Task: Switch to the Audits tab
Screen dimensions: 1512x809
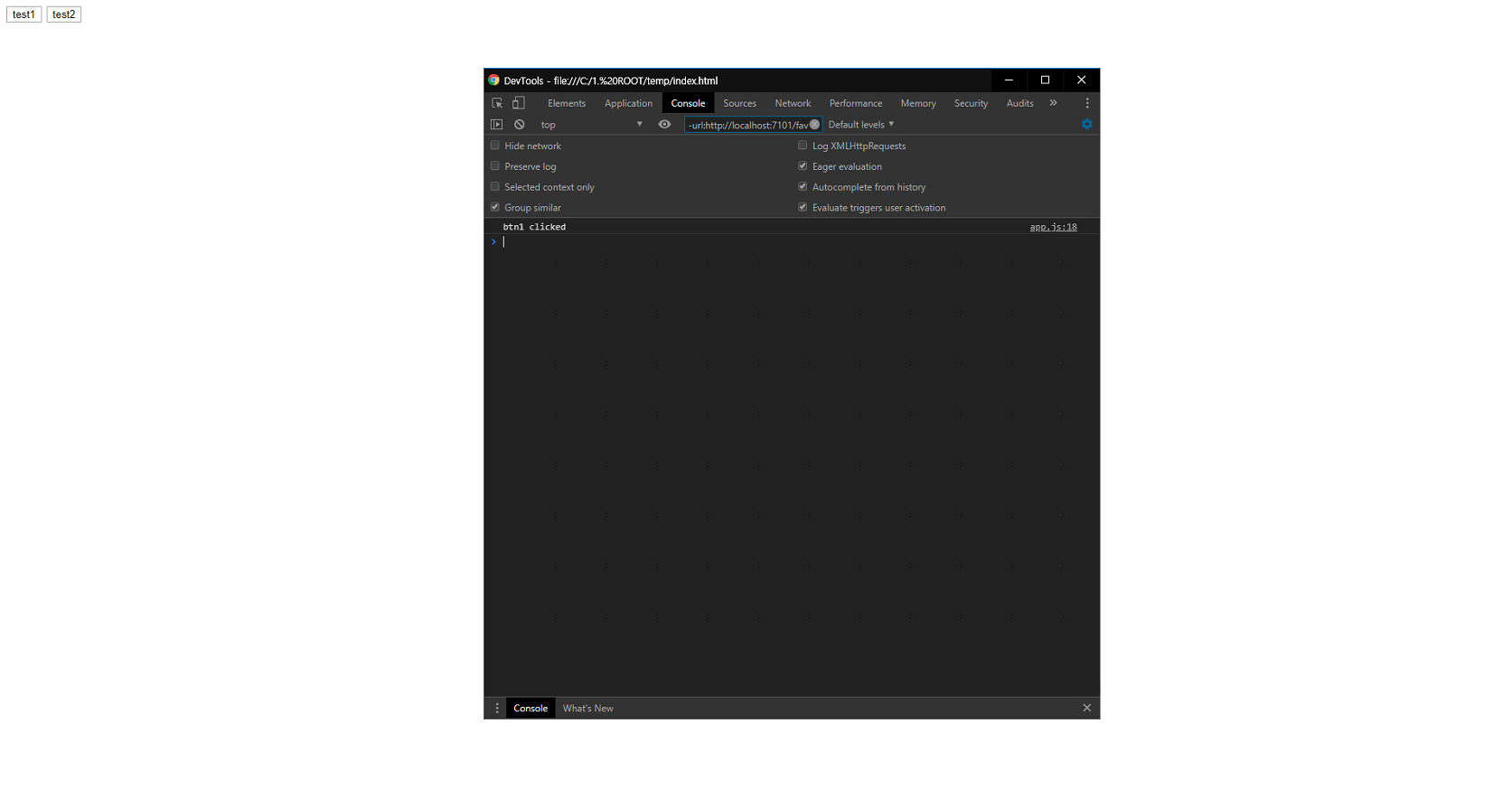Action: [x=1019, y=103]
